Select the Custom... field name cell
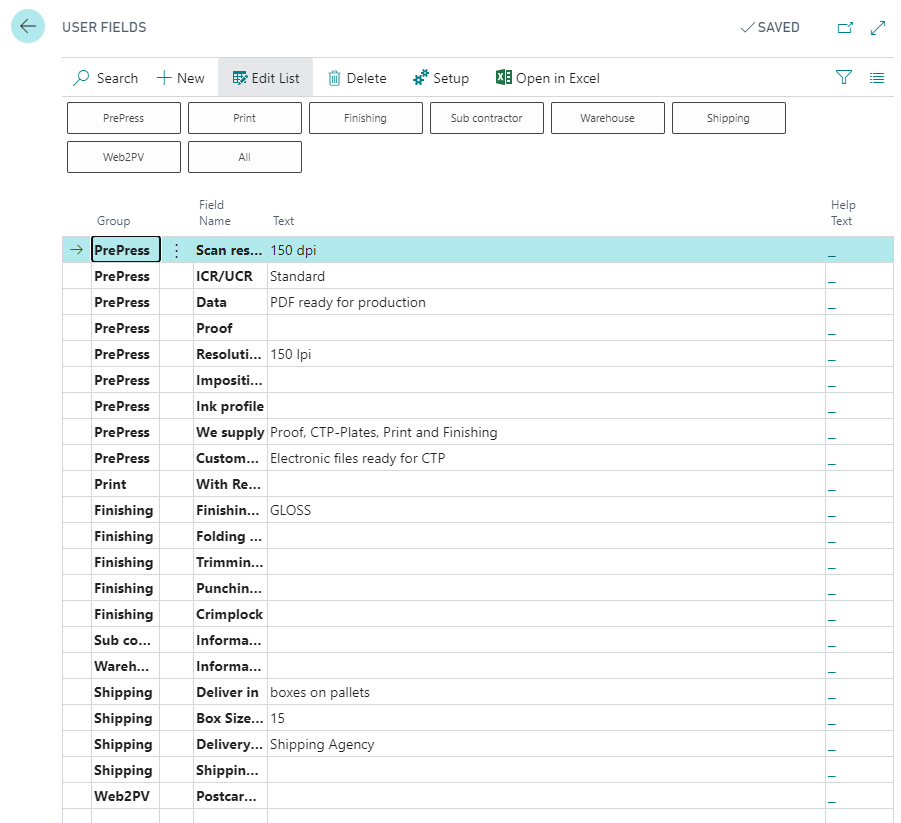Screen dimensions: 901x823 (x=230, y=458)
